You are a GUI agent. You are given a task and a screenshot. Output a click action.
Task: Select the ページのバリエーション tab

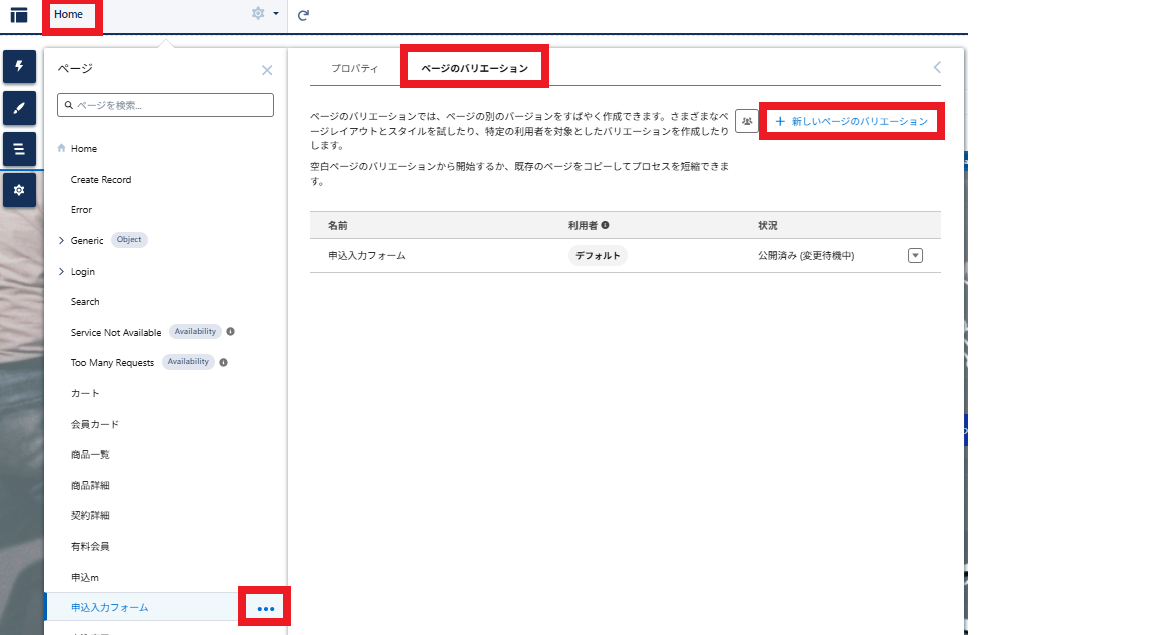pyautogui.click(x=474, y=68)
